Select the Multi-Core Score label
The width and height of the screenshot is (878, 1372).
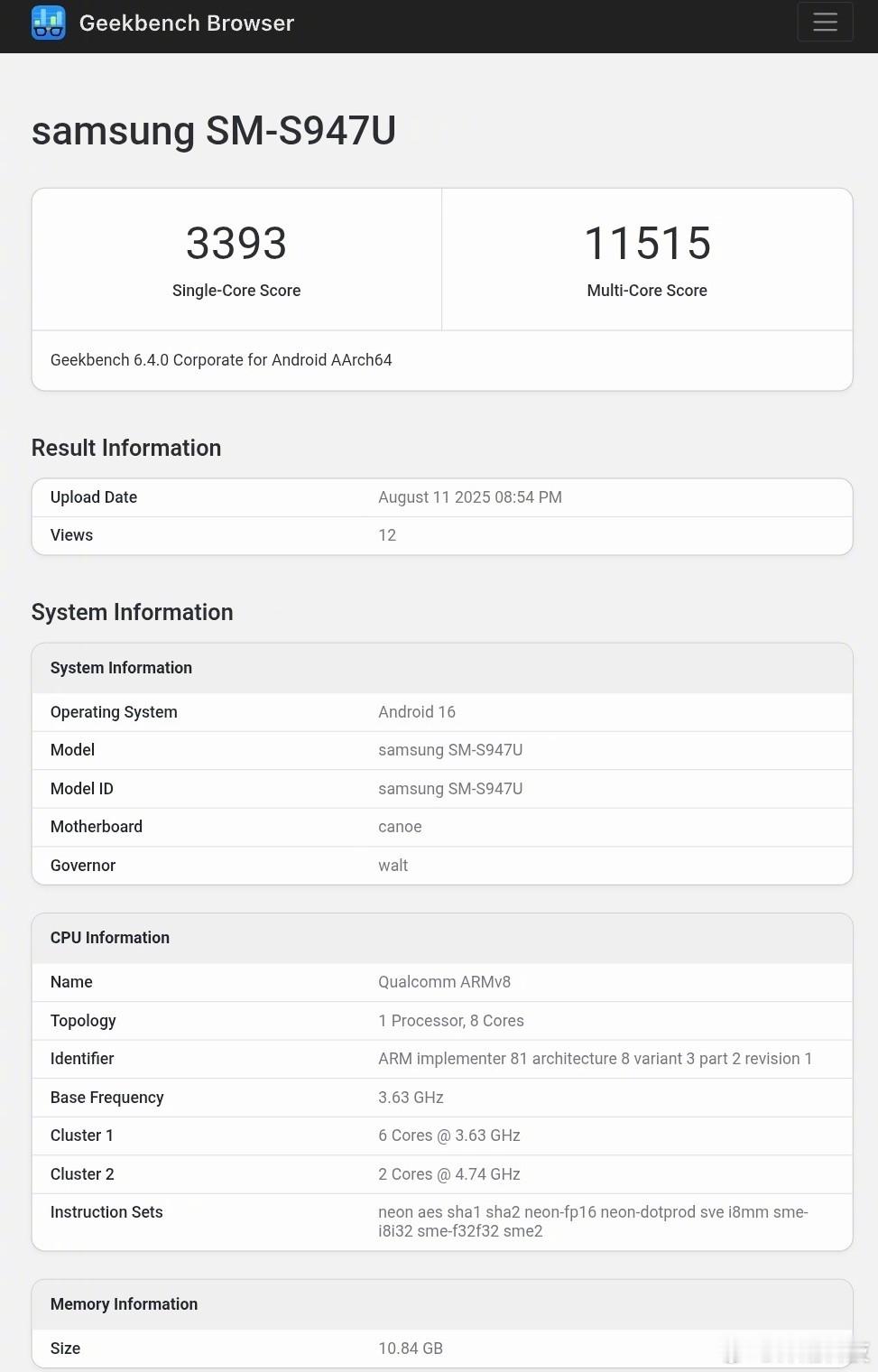pyautogui.click(x=647, y=291)
